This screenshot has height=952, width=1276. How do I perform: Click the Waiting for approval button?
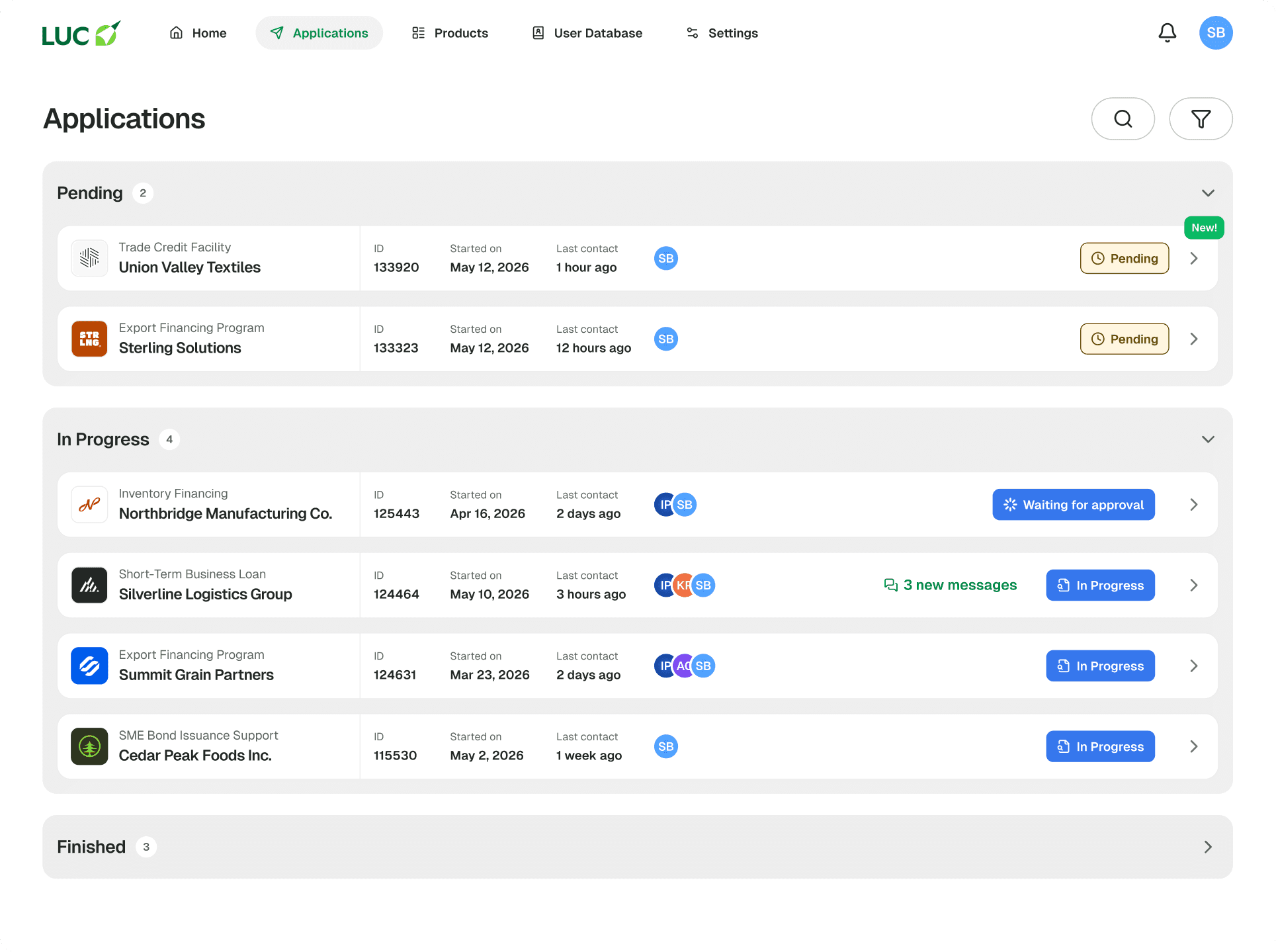pyautogui.click(x=1073, y=505)
